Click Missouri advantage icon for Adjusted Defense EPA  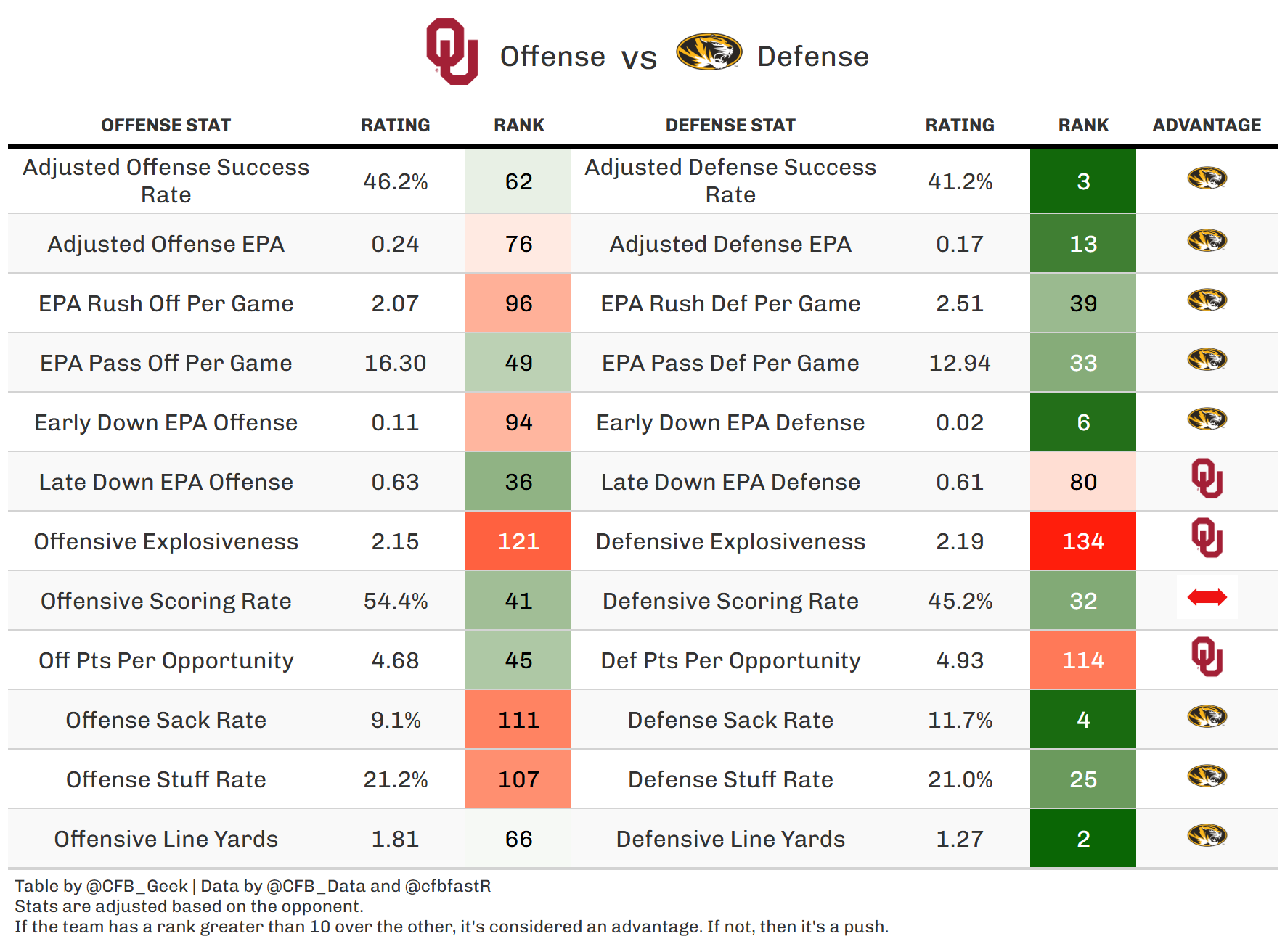(1207, 240)
